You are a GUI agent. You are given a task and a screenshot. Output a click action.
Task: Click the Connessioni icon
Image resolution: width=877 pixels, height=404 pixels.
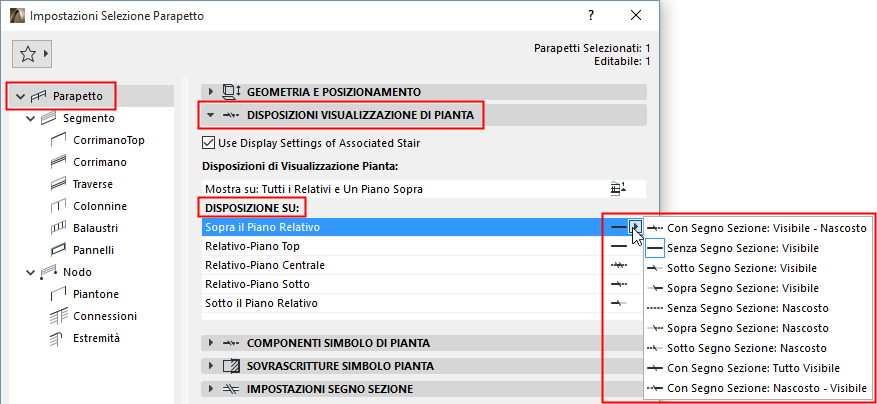click(59, 316)
